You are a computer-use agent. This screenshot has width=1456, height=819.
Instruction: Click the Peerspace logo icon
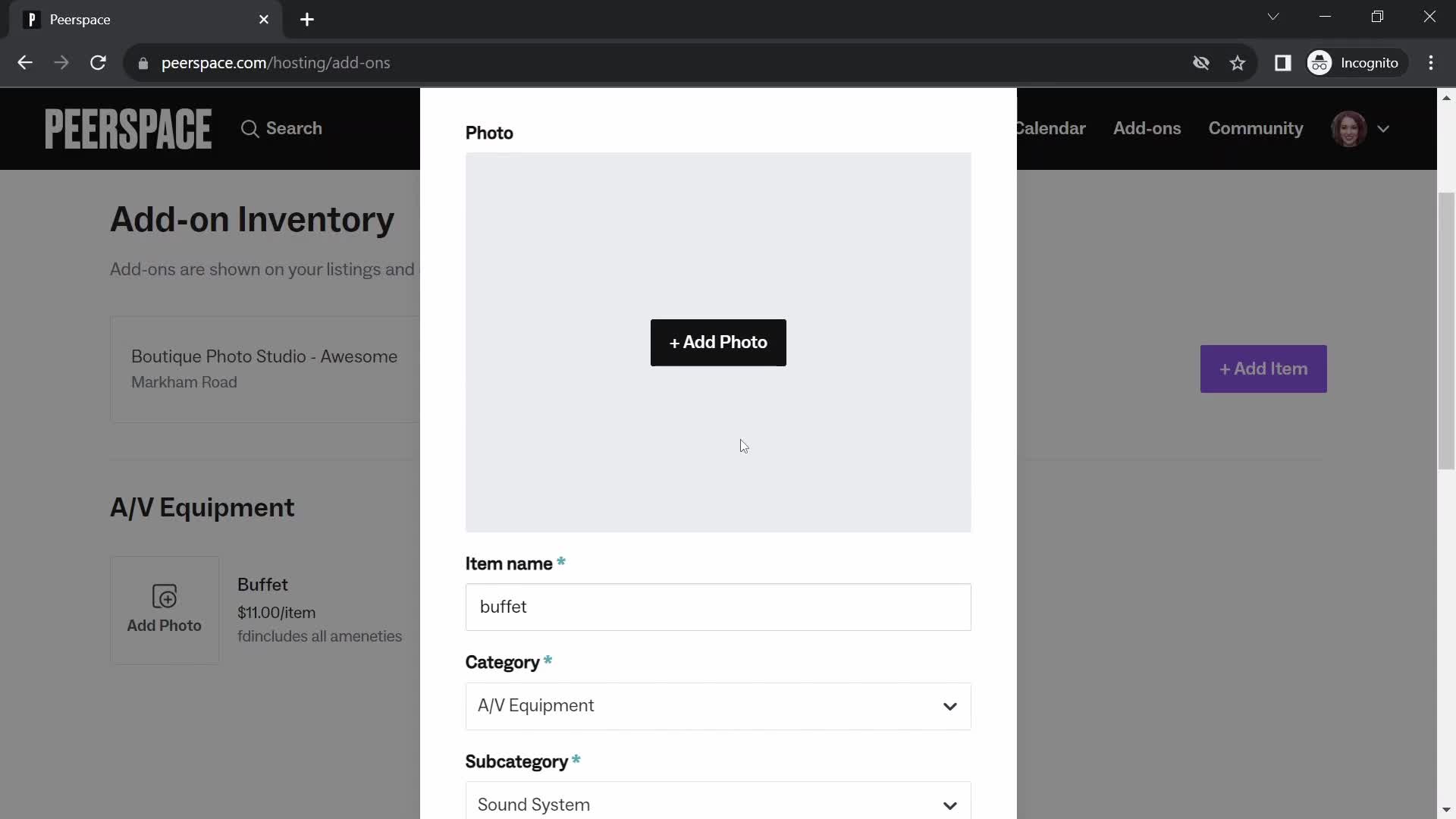127,128
